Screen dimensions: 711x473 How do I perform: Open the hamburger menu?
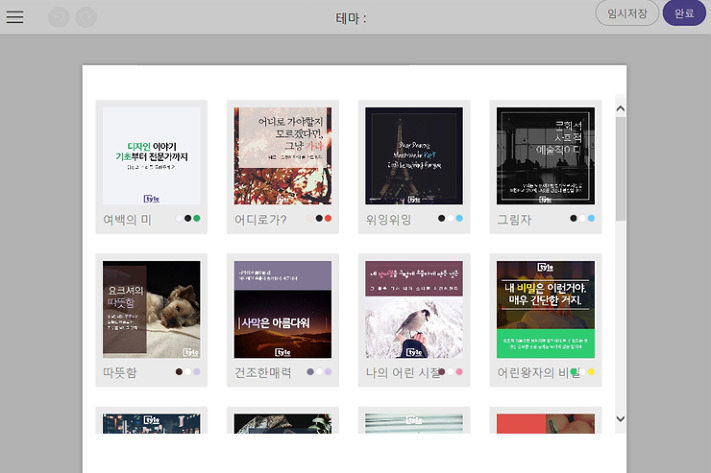[15, 17]
